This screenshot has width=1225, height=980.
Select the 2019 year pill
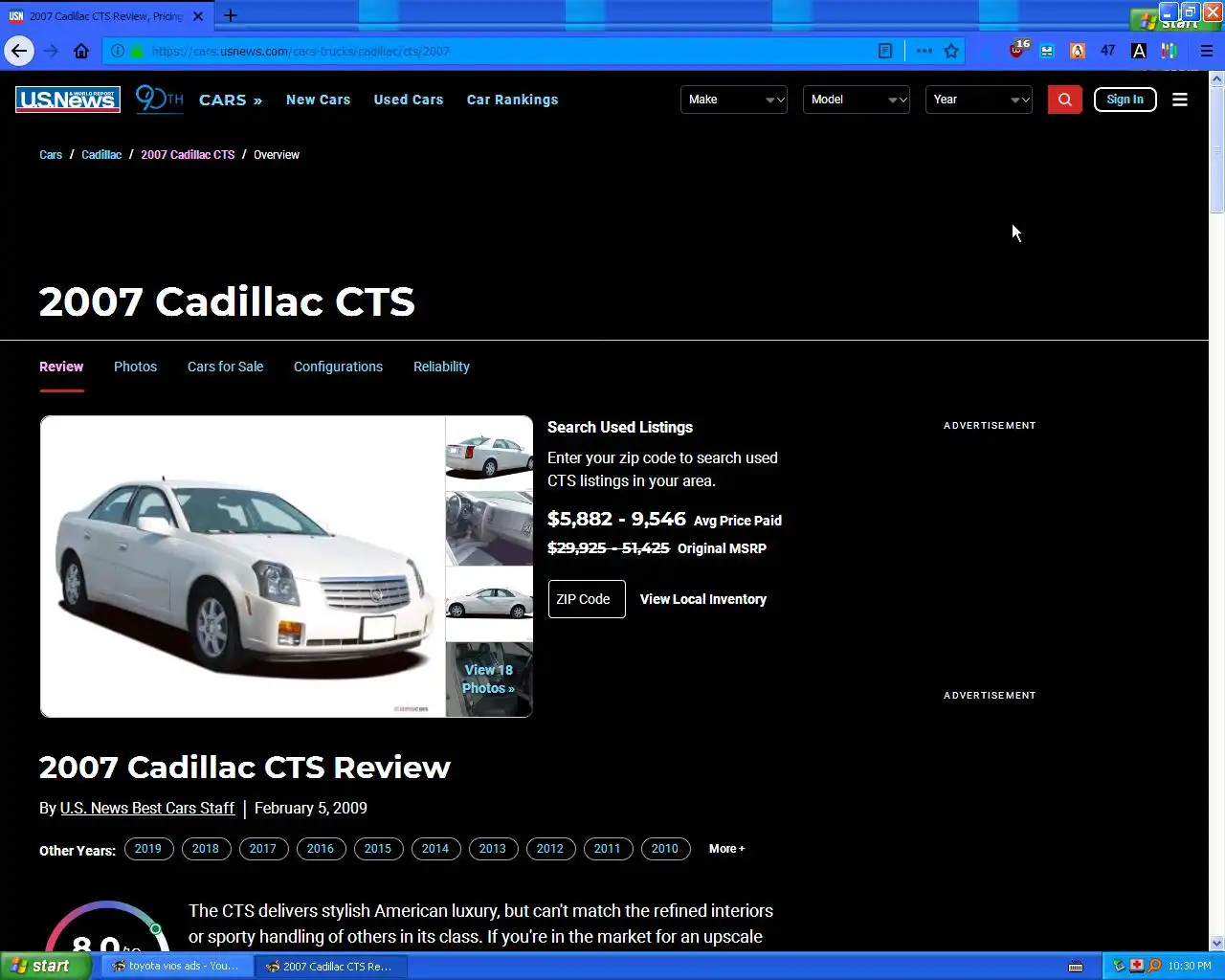point(148,849)
